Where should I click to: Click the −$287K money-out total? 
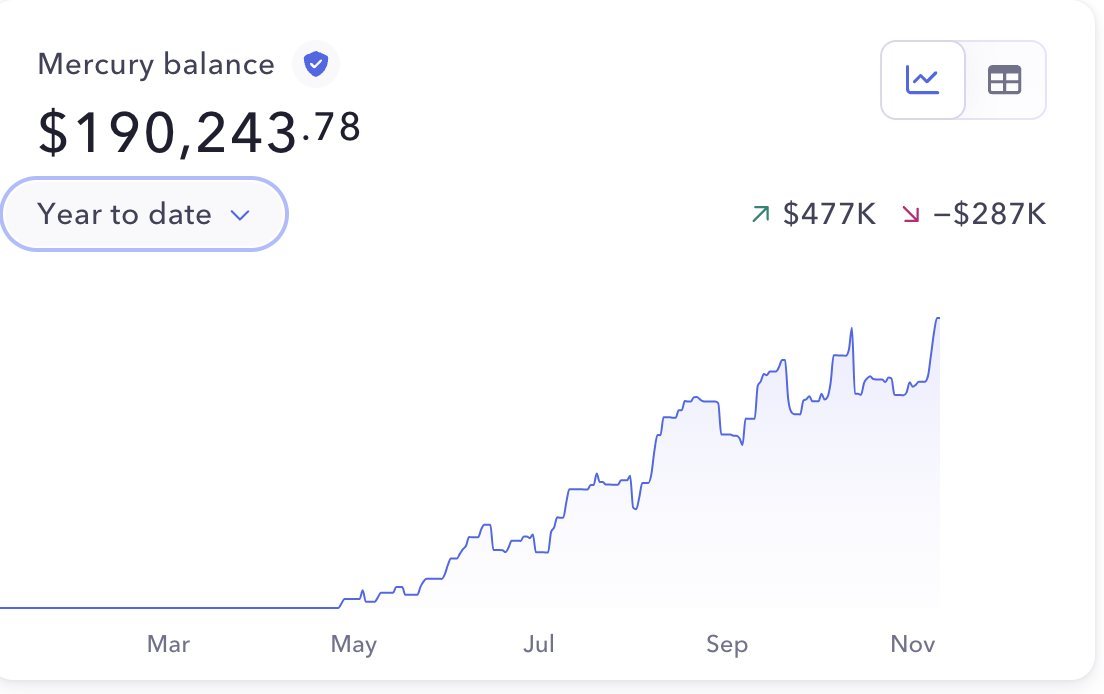[x=989, y=213]
